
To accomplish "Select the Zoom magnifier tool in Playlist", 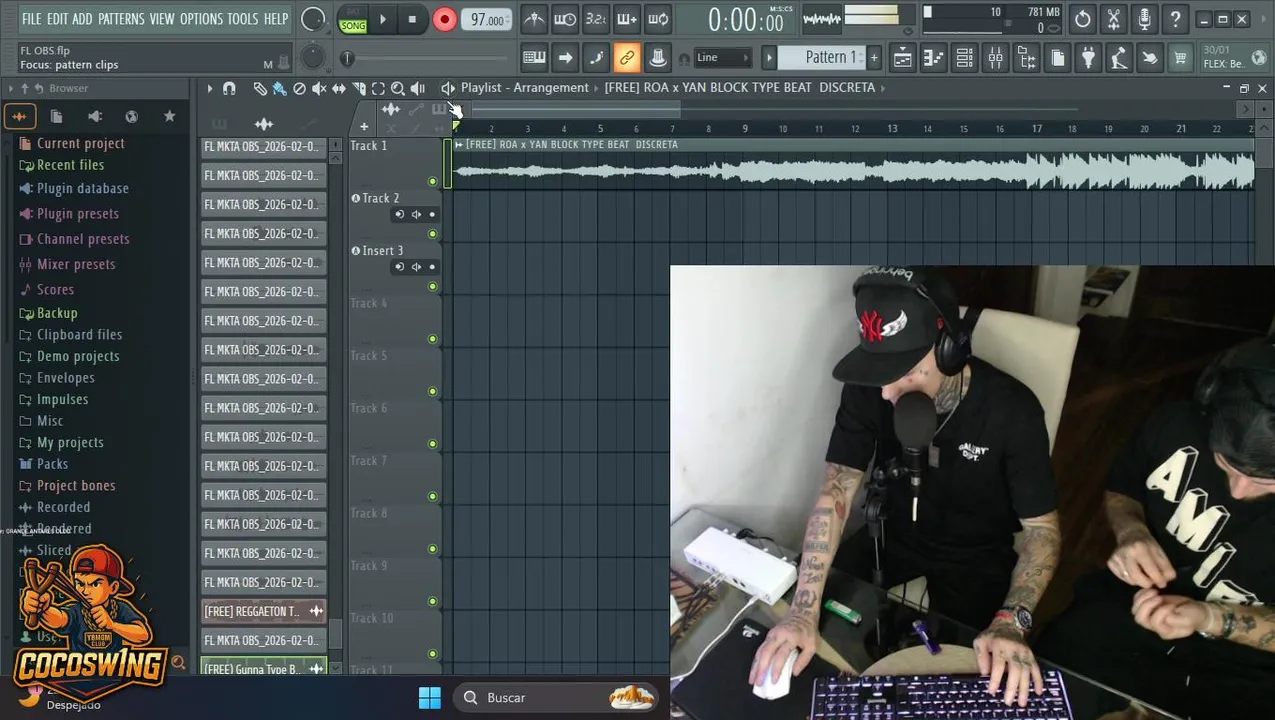I will tap(398, 88).
